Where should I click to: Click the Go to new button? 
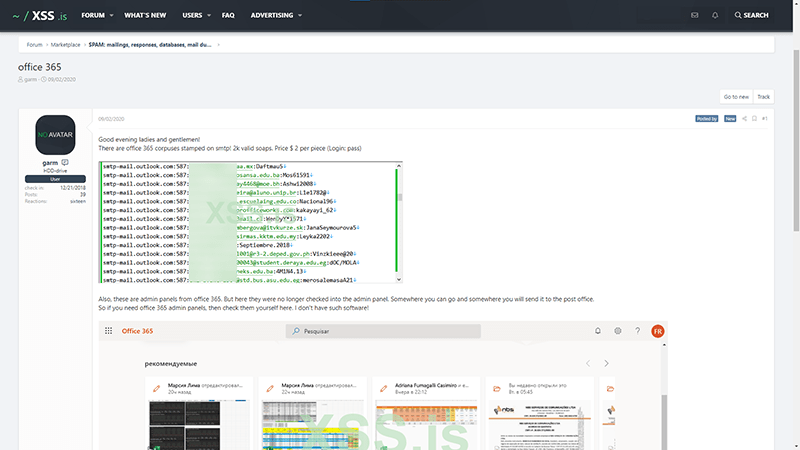pos(736,97)
